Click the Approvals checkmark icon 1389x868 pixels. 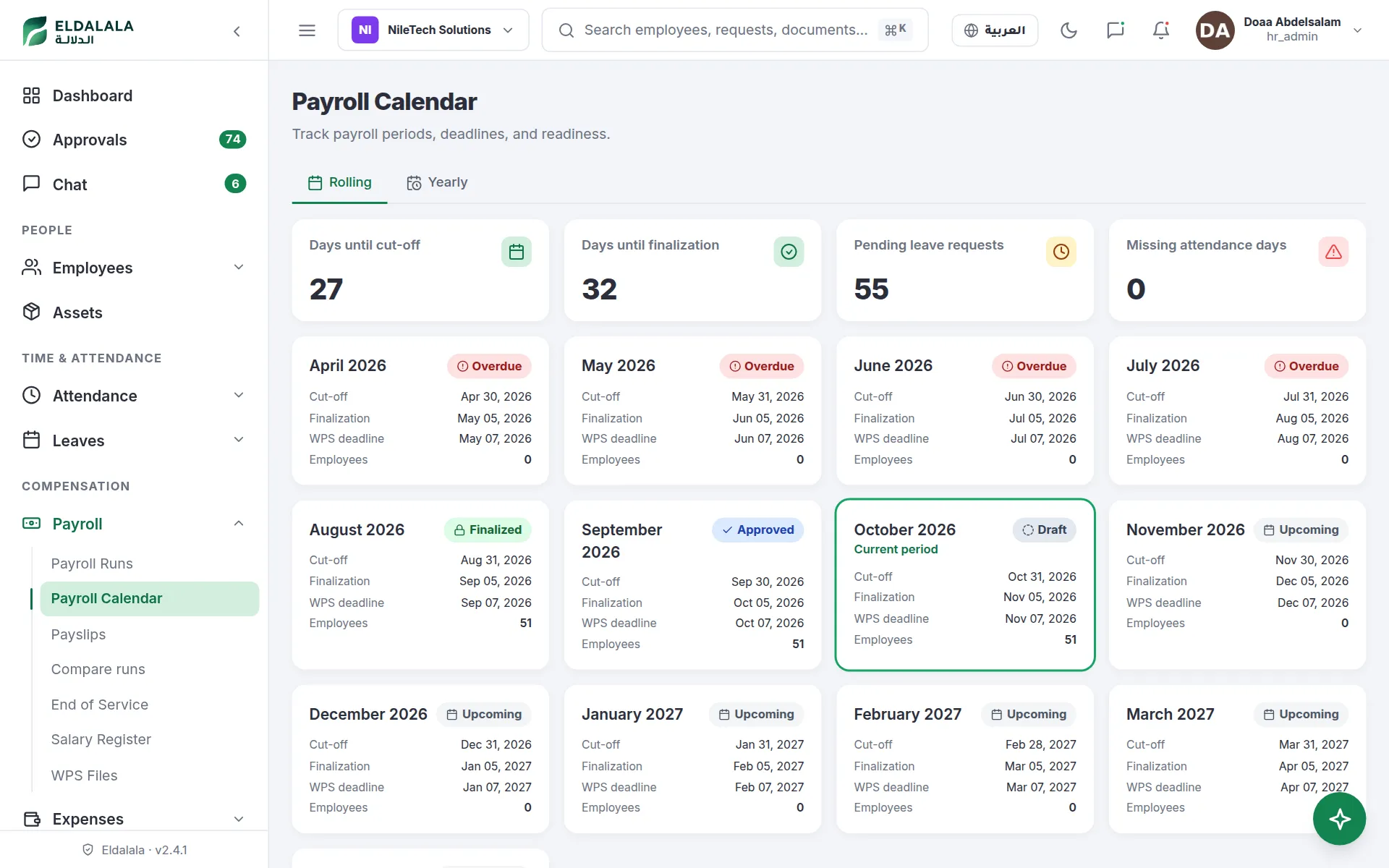(x=31, y=140)
